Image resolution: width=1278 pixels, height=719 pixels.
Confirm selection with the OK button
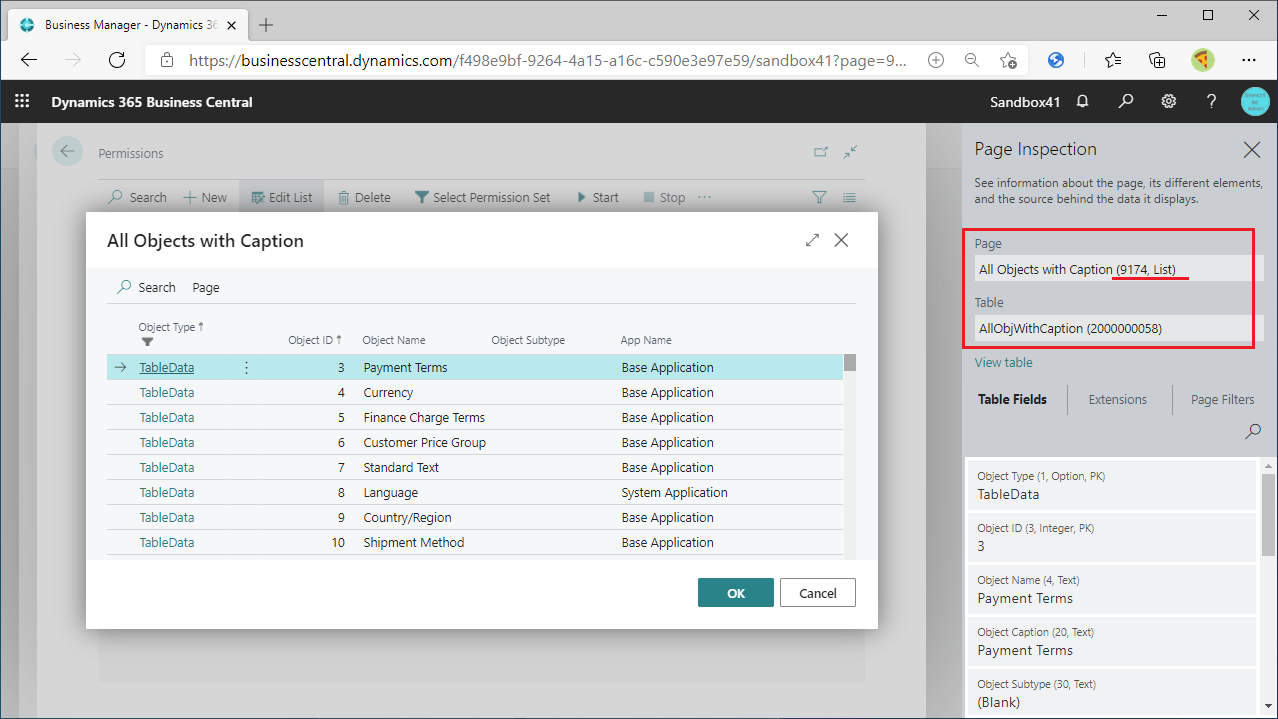pos(735,592)
